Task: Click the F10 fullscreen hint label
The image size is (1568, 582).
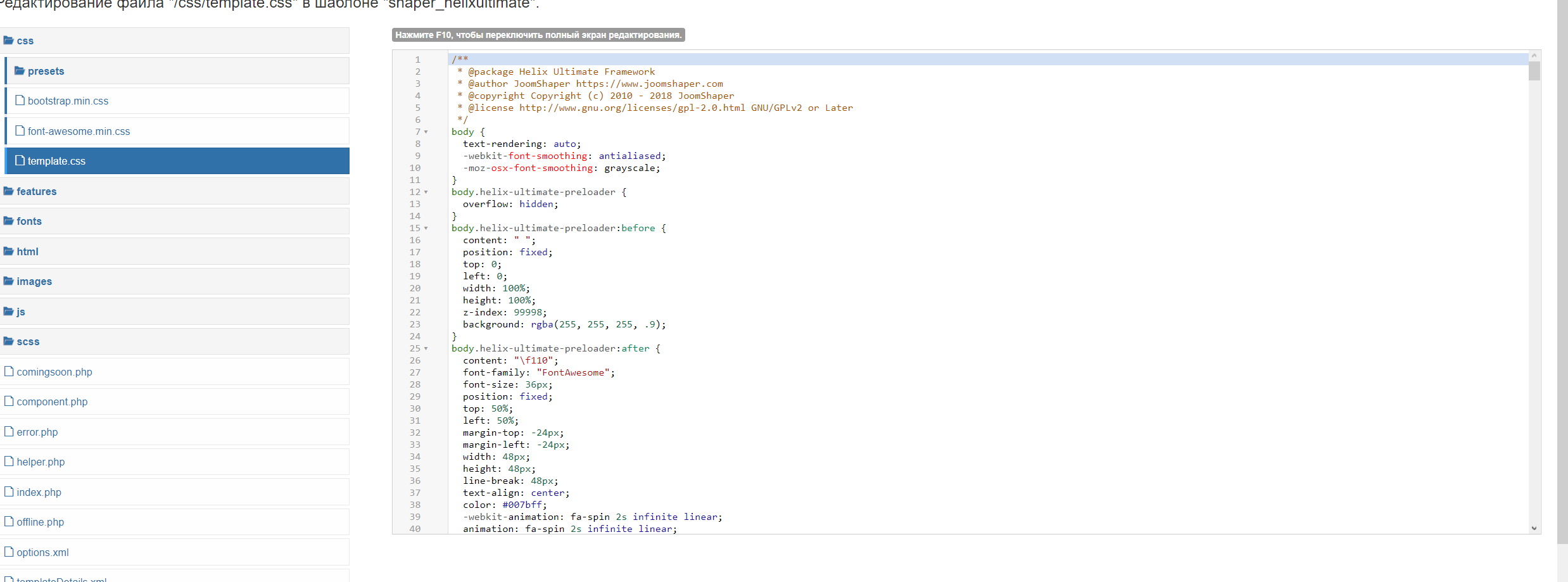Action: pyautogui.click(x=538, y=35)
